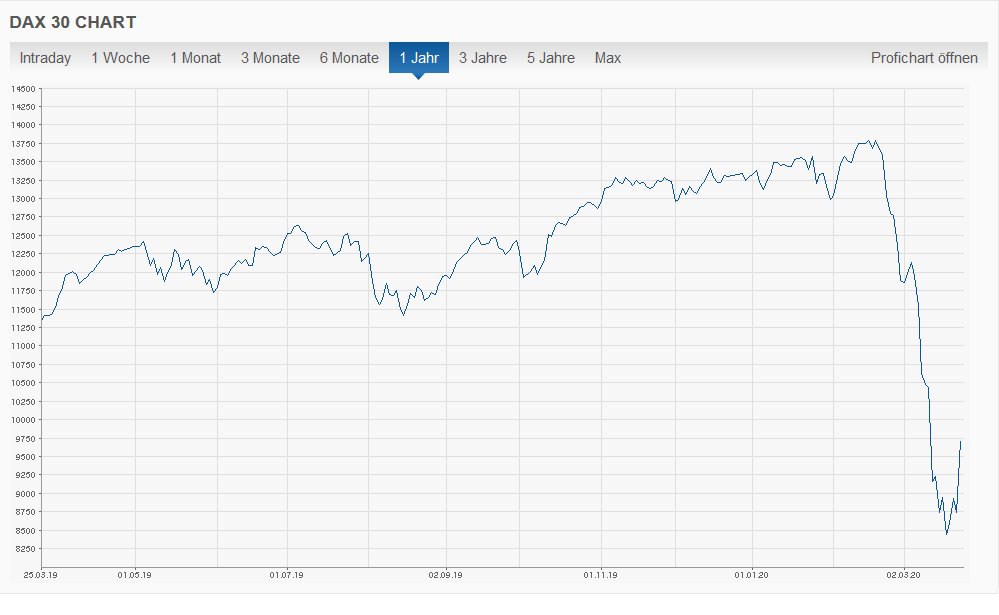Screen dimensions: 999x615
Task: Open the 6 Monate chart range
Action: (349, 58)
